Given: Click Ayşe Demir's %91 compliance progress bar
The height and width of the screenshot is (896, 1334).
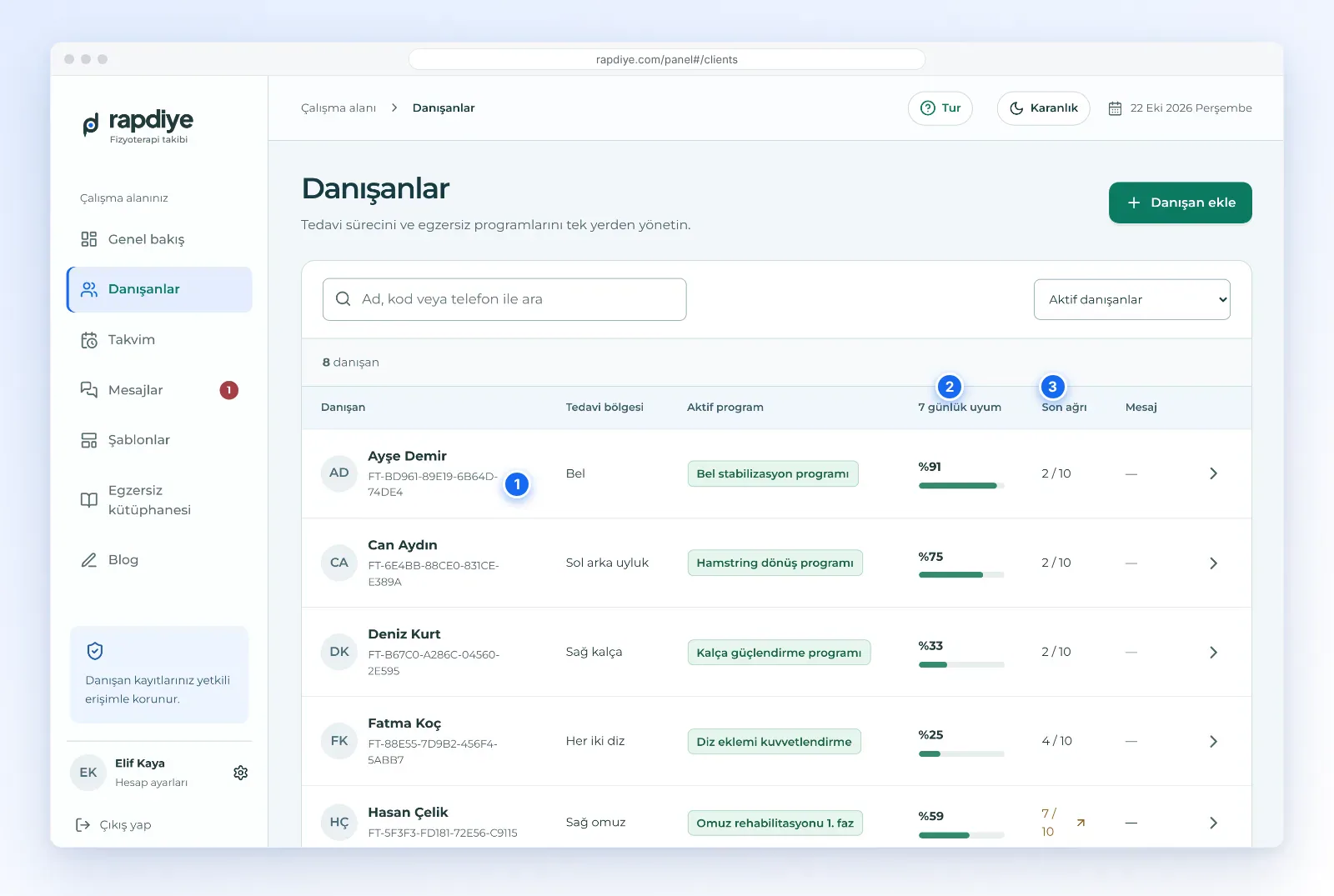Looking at the screenshot, I should coord(961,486).
